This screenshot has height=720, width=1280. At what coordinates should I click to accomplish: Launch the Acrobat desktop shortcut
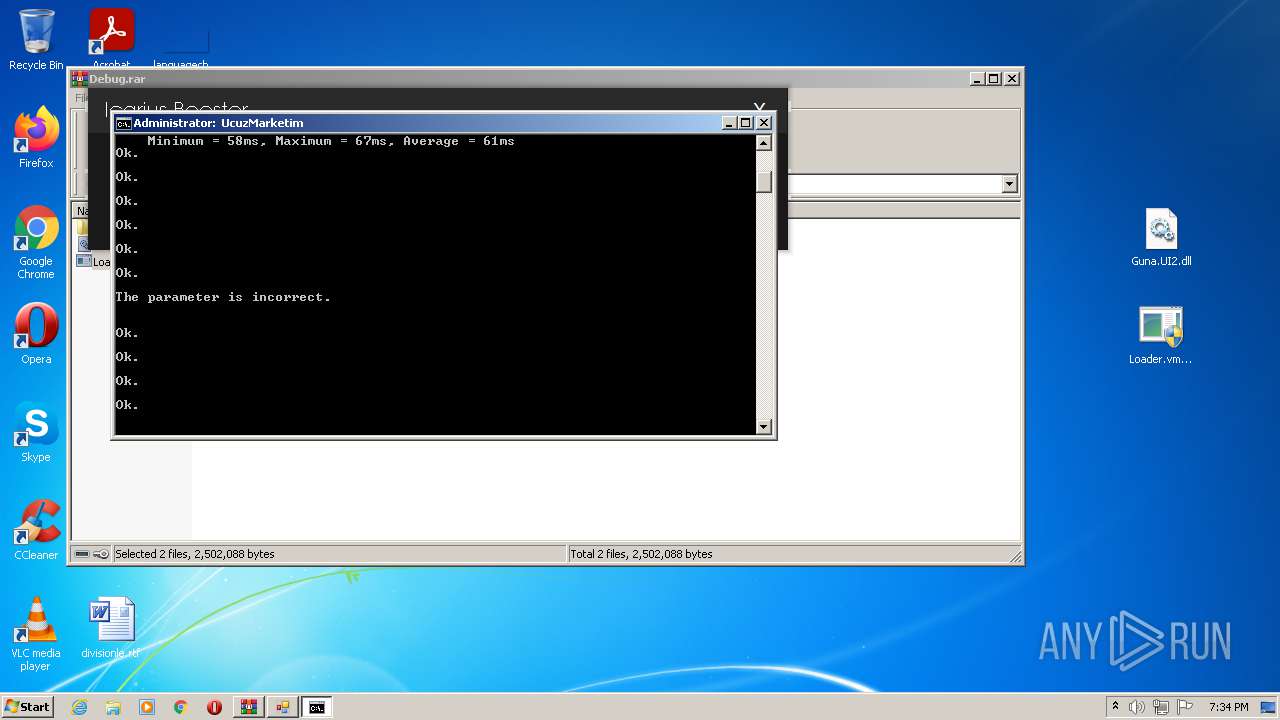coord(111,38)
